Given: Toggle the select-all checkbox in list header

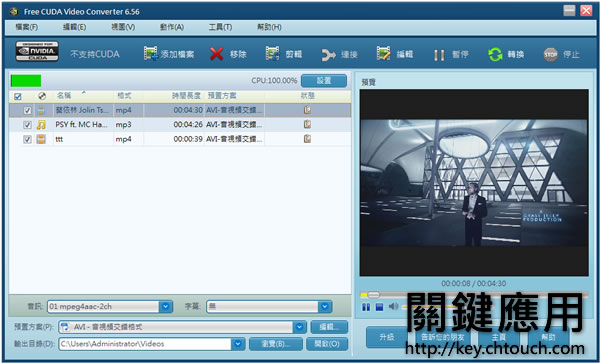Looking at the screenshot, I should tap(18, 96).
